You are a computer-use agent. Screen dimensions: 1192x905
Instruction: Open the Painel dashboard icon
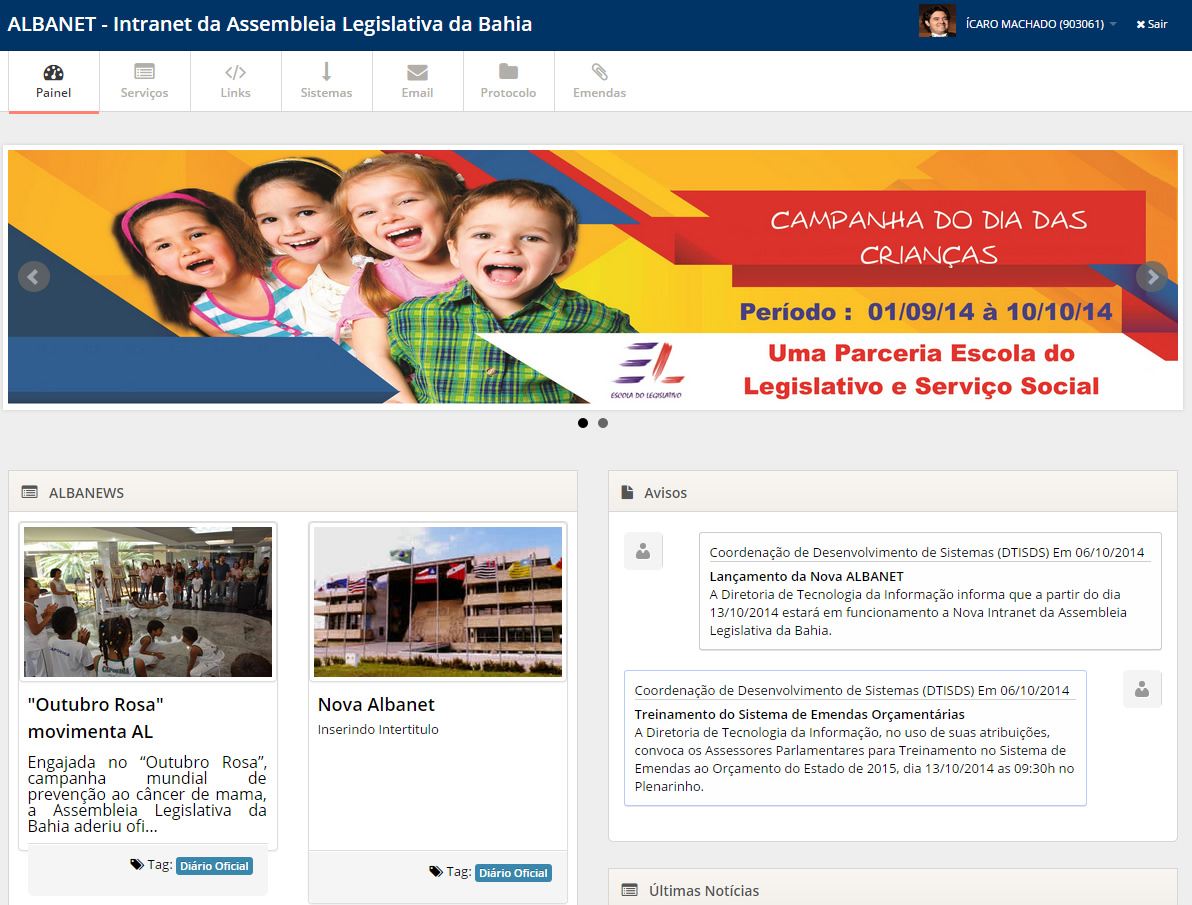54,73
